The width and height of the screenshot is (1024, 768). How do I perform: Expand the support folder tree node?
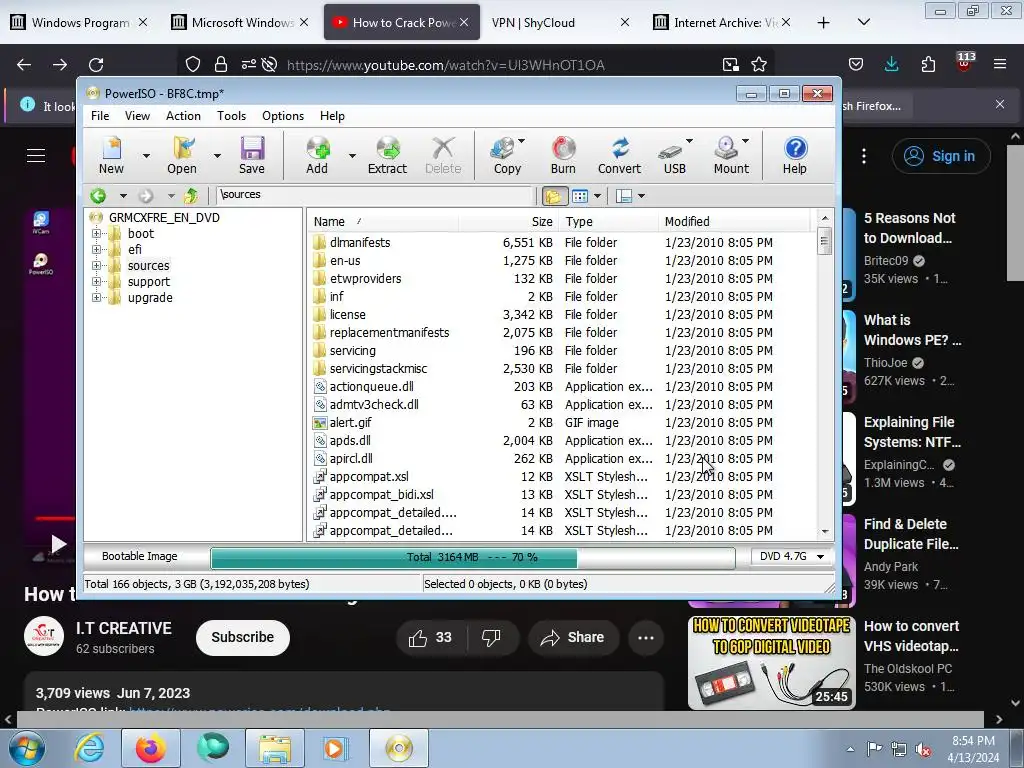point(97,281)
